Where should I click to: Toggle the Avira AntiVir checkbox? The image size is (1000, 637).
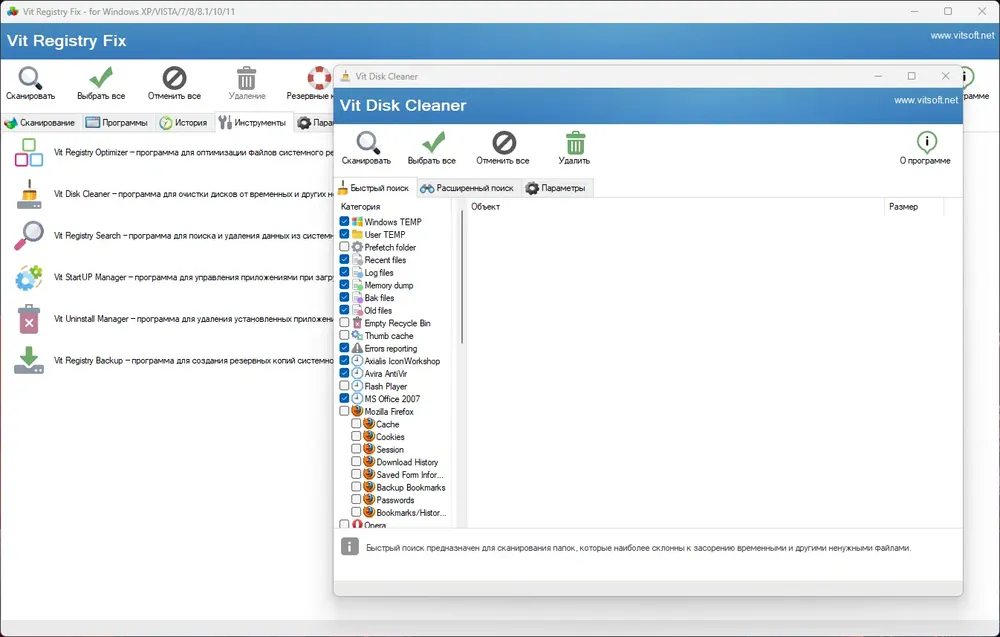(344, 373)
